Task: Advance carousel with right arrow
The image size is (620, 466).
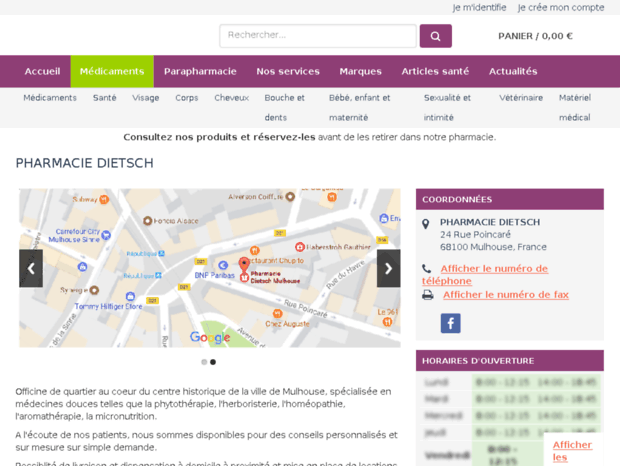Action: click(388, 268)
